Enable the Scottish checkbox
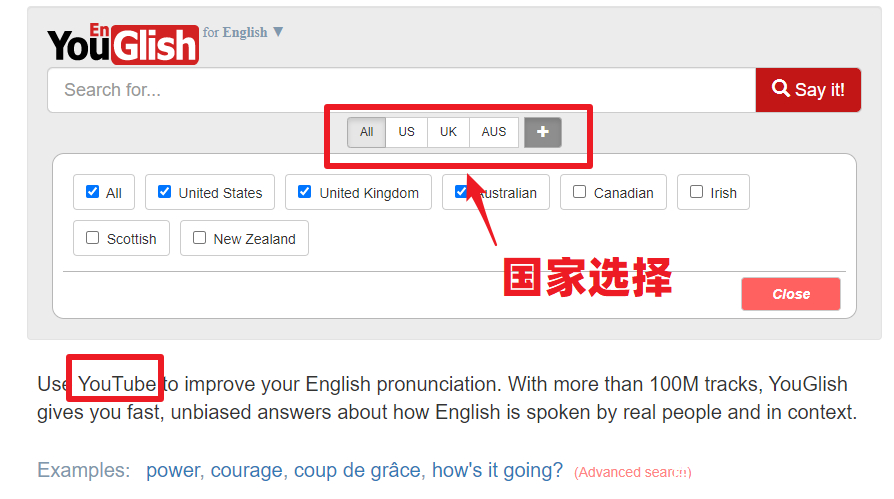894x499 pixels. pyautogui.click(x=92, y=237)
